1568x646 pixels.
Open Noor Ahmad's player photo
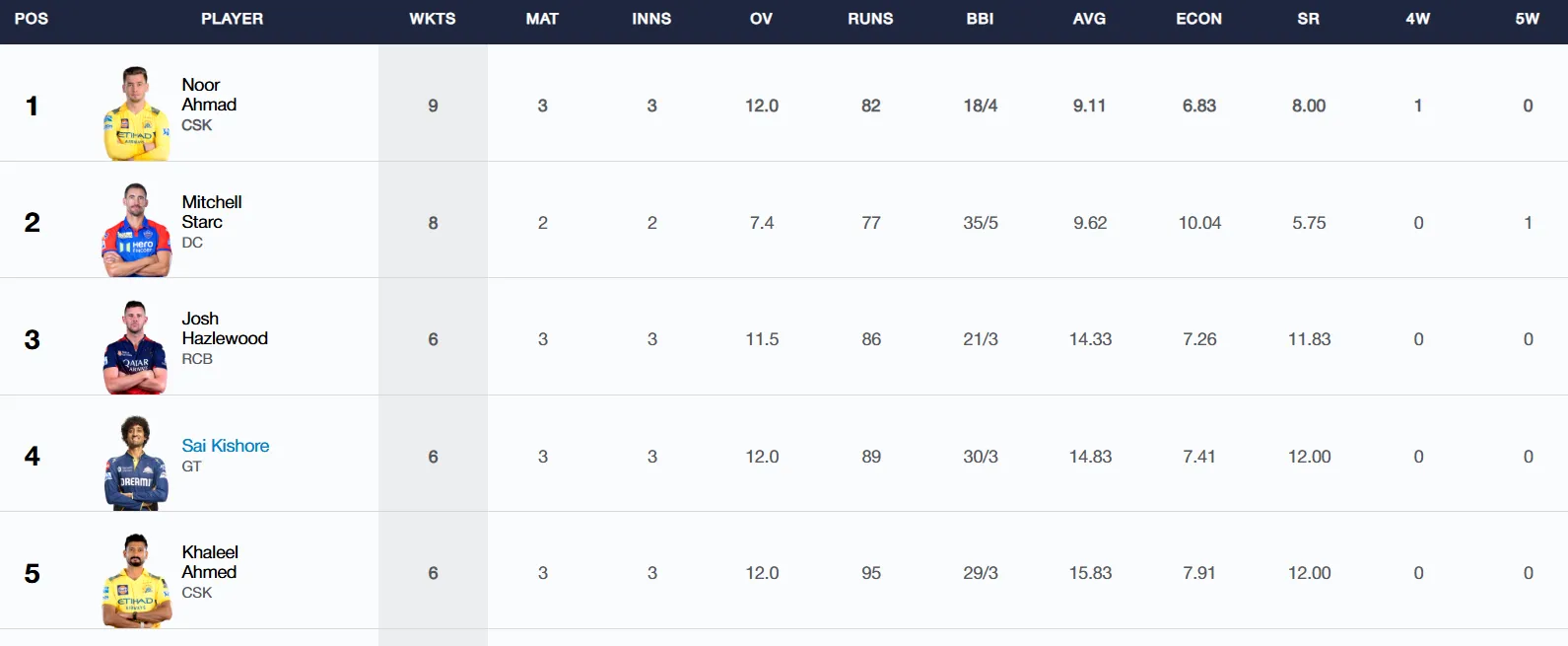137,113
